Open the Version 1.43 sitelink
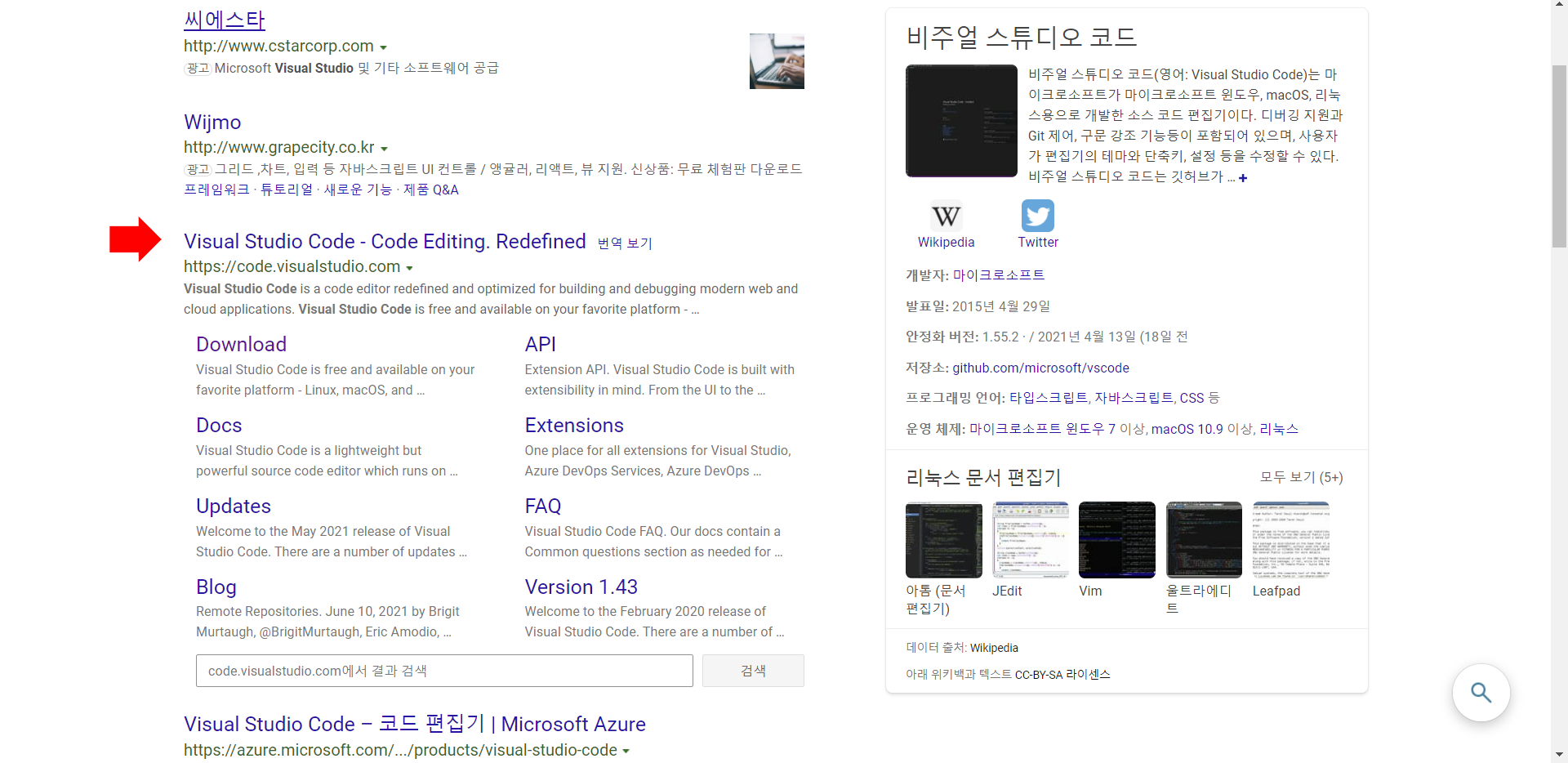Image resolution: width=1568 pixels, height=763 pixels. (x=581, y=587)
